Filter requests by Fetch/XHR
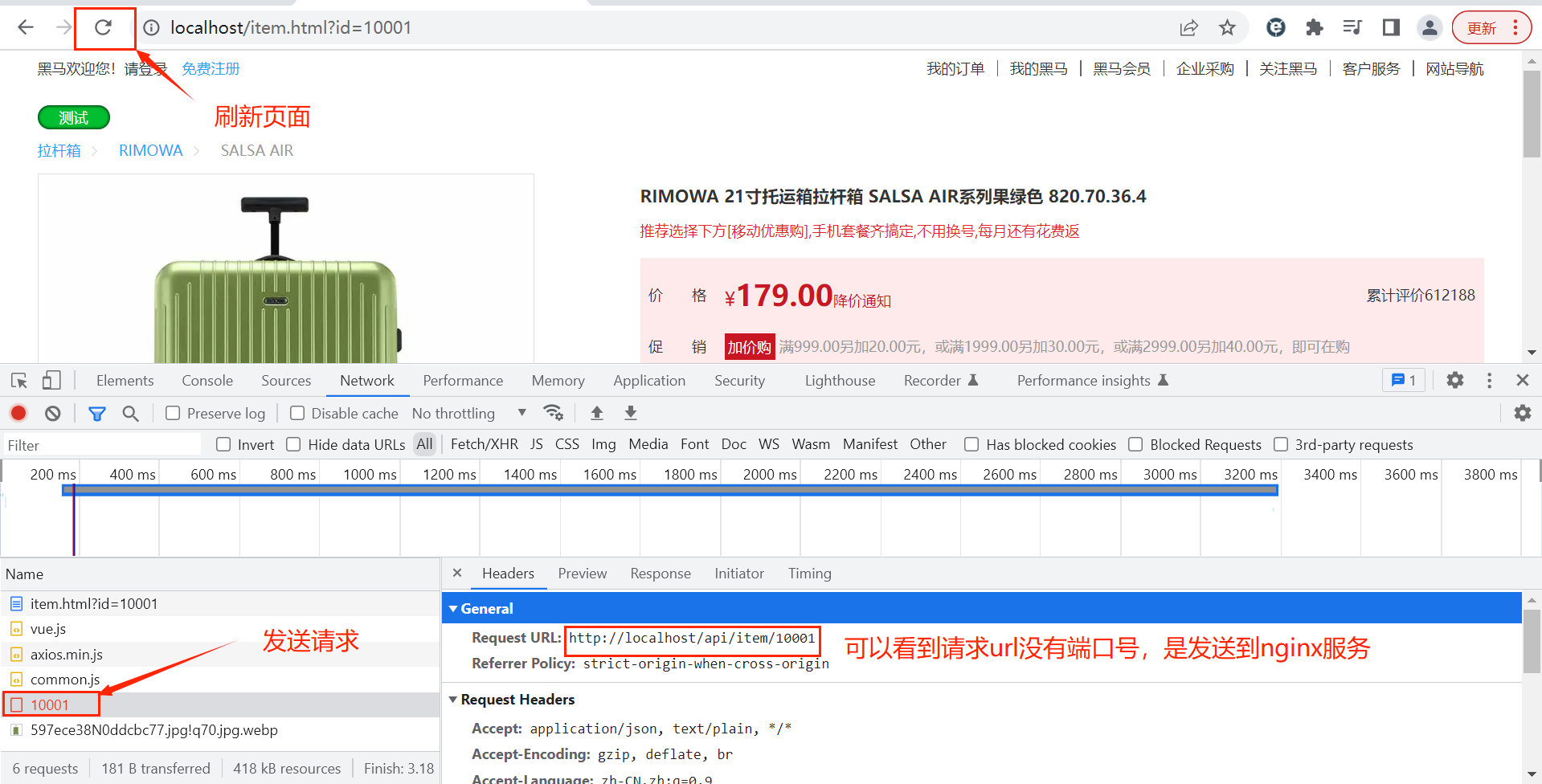The width and height of the screenshot is (1542, 784). [x=484, y=444]
